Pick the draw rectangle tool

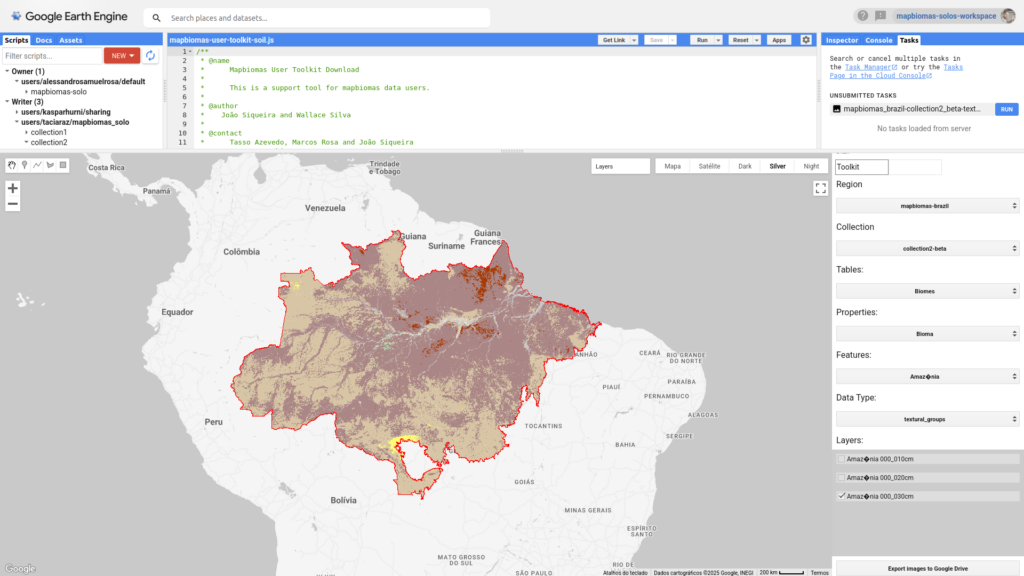tap(62, 165)
